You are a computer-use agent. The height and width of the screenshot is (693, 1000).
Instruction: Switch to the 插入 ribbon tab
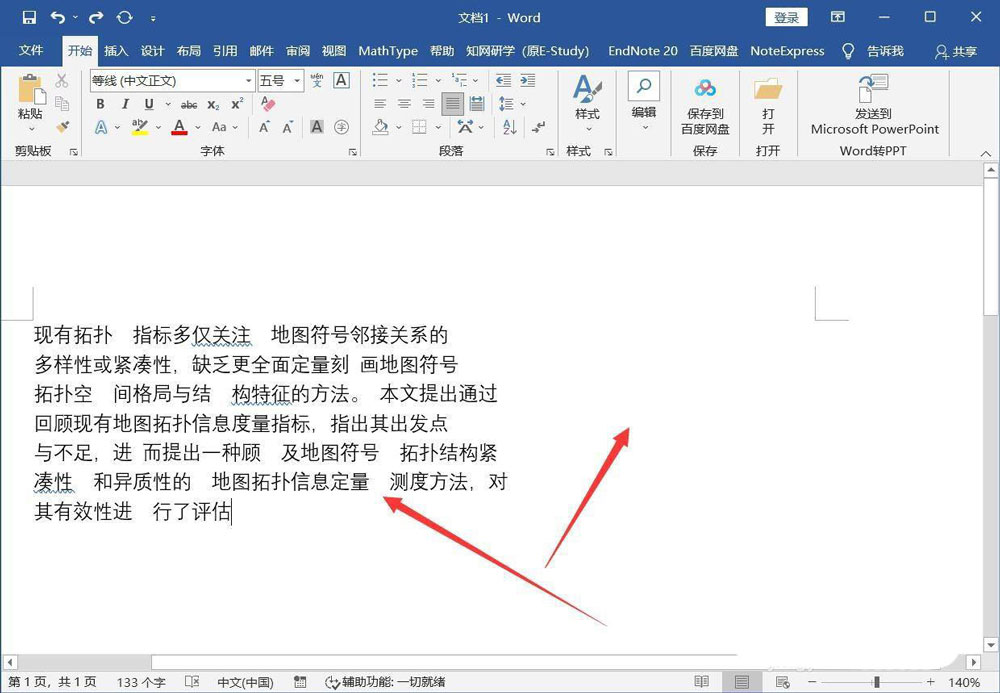tap(115, 51)
